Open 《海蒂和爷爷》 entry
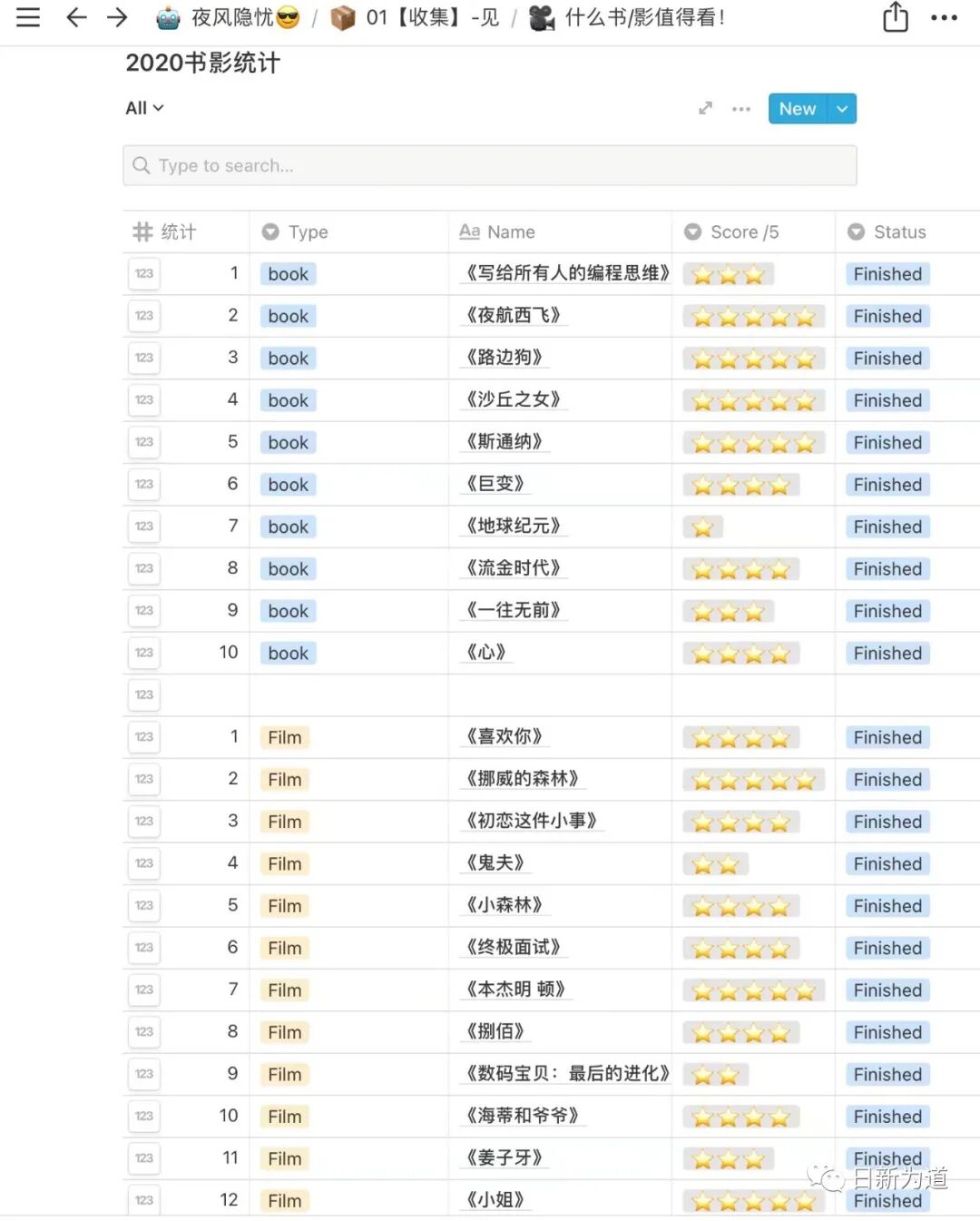Image resolution: width=980 pixels, height=1221 pixels. click(523, 1116)
